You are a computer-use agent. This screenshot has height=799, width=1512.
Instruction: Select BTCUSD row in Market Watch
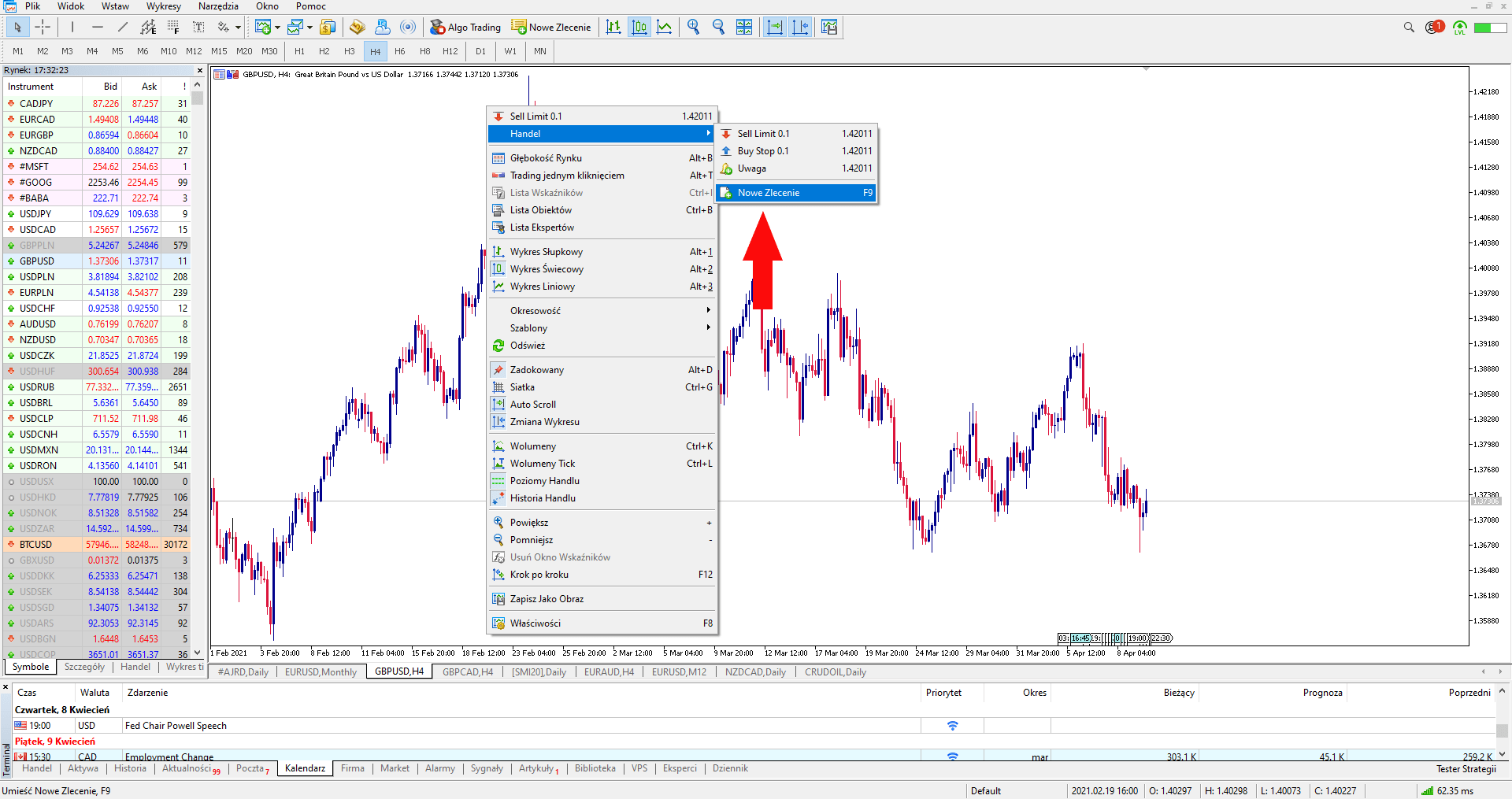coord(97,545)
